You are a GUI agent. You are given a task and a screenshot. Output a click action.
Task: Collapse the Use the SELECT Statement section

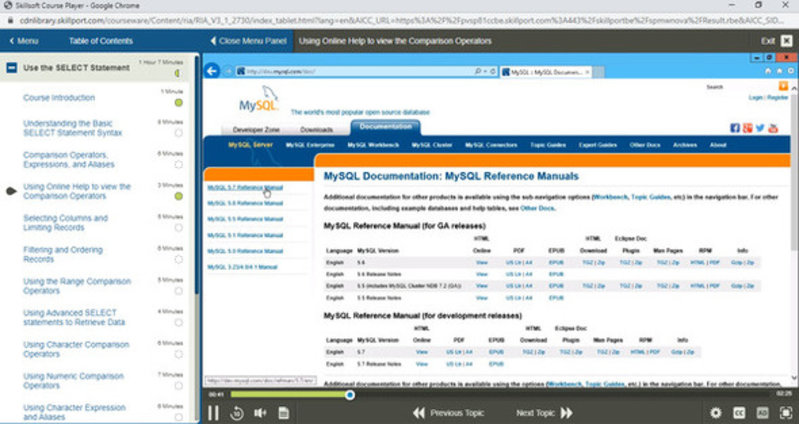(12, 68)
